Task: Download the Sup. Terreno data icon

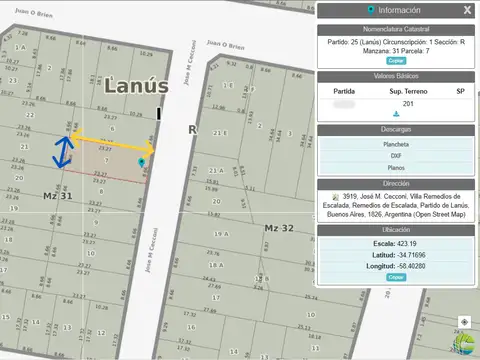Action: (396, 114)
